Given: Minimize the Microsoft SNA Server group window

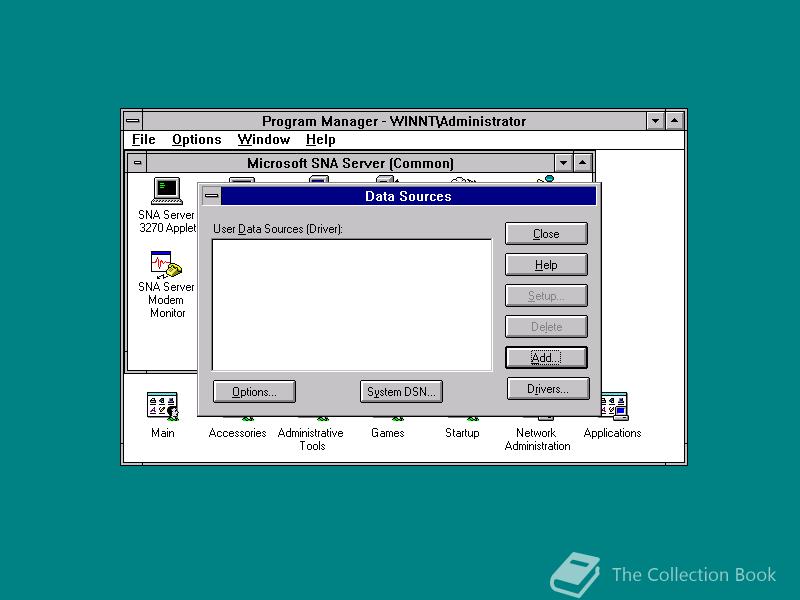Looking at the screenshot, I should pos(563,163).
